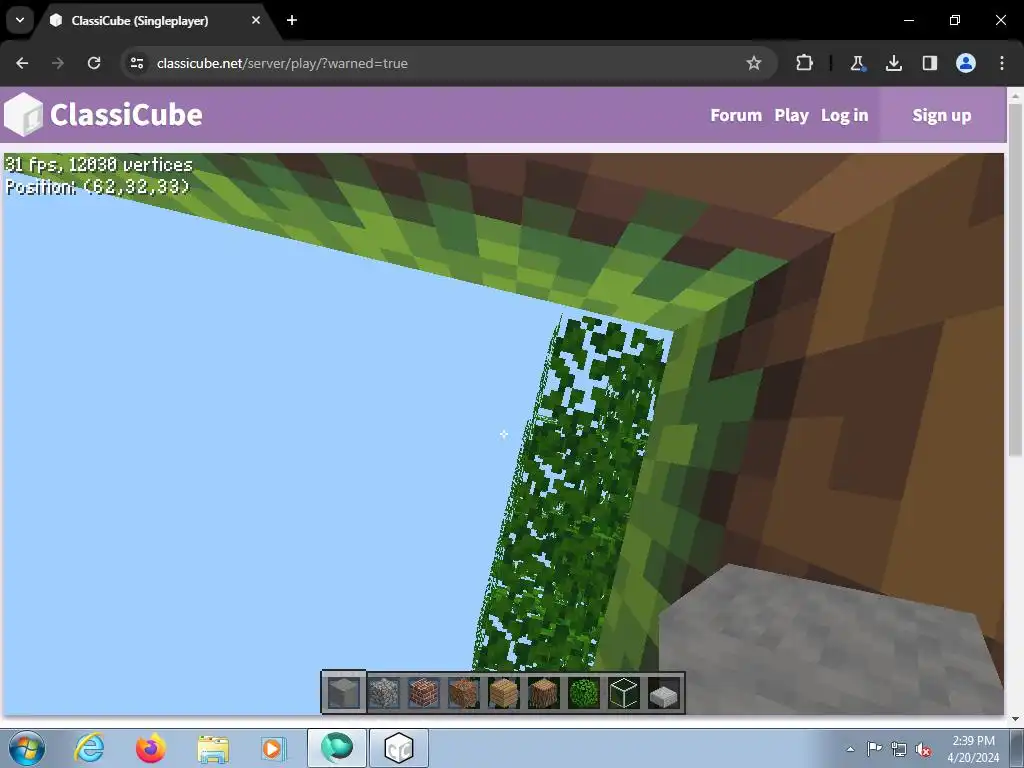
Task: Open the Chrome profile menu
Action: tap(966, 63)
